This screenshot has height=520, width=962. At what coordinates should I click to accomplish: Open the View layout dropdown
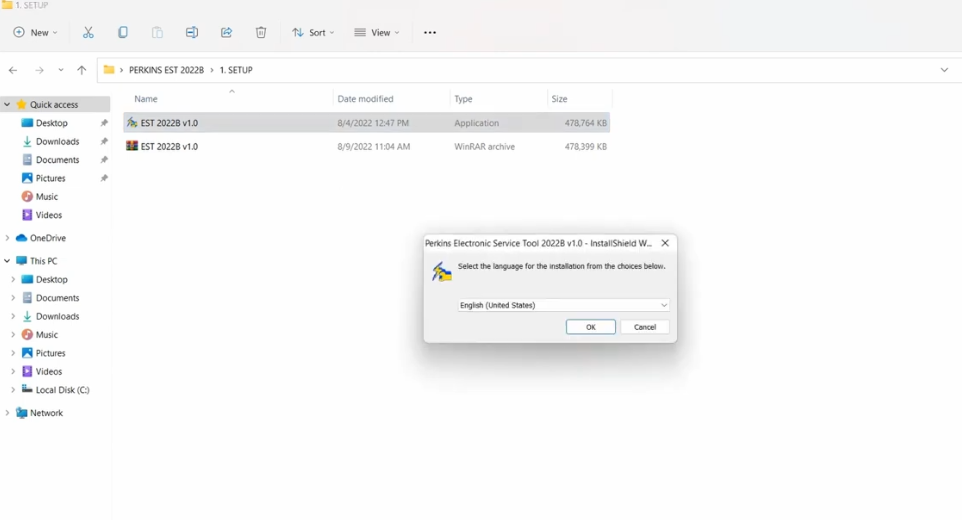coord(377,32)
